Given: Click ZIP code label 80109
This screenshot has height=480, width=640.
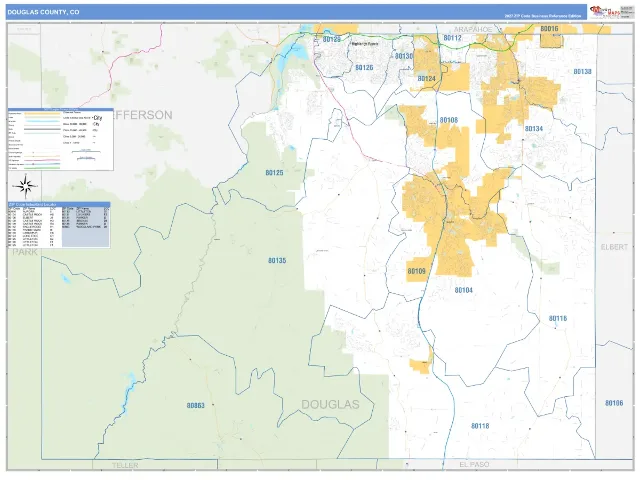Looking at the screenshot, I should click(x=416, y=271).
